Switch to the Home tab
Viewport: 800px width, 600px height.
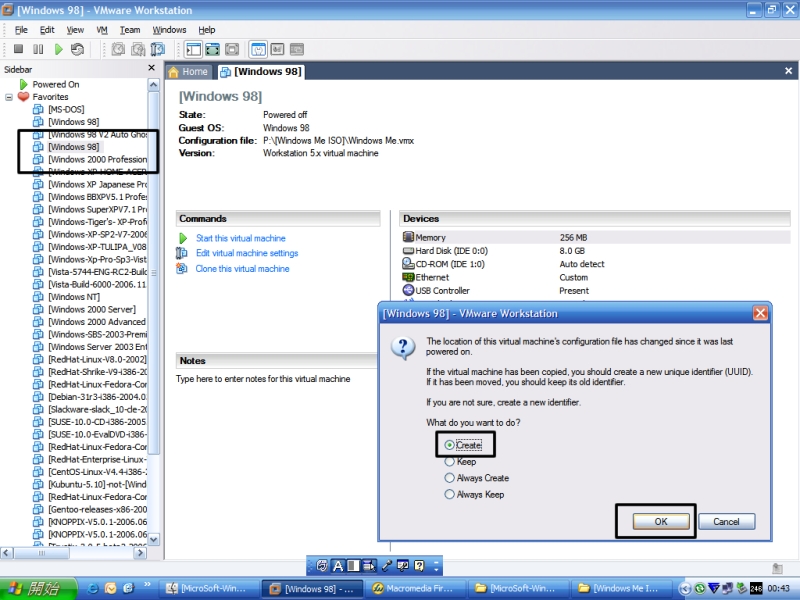[x=188, y=72]
